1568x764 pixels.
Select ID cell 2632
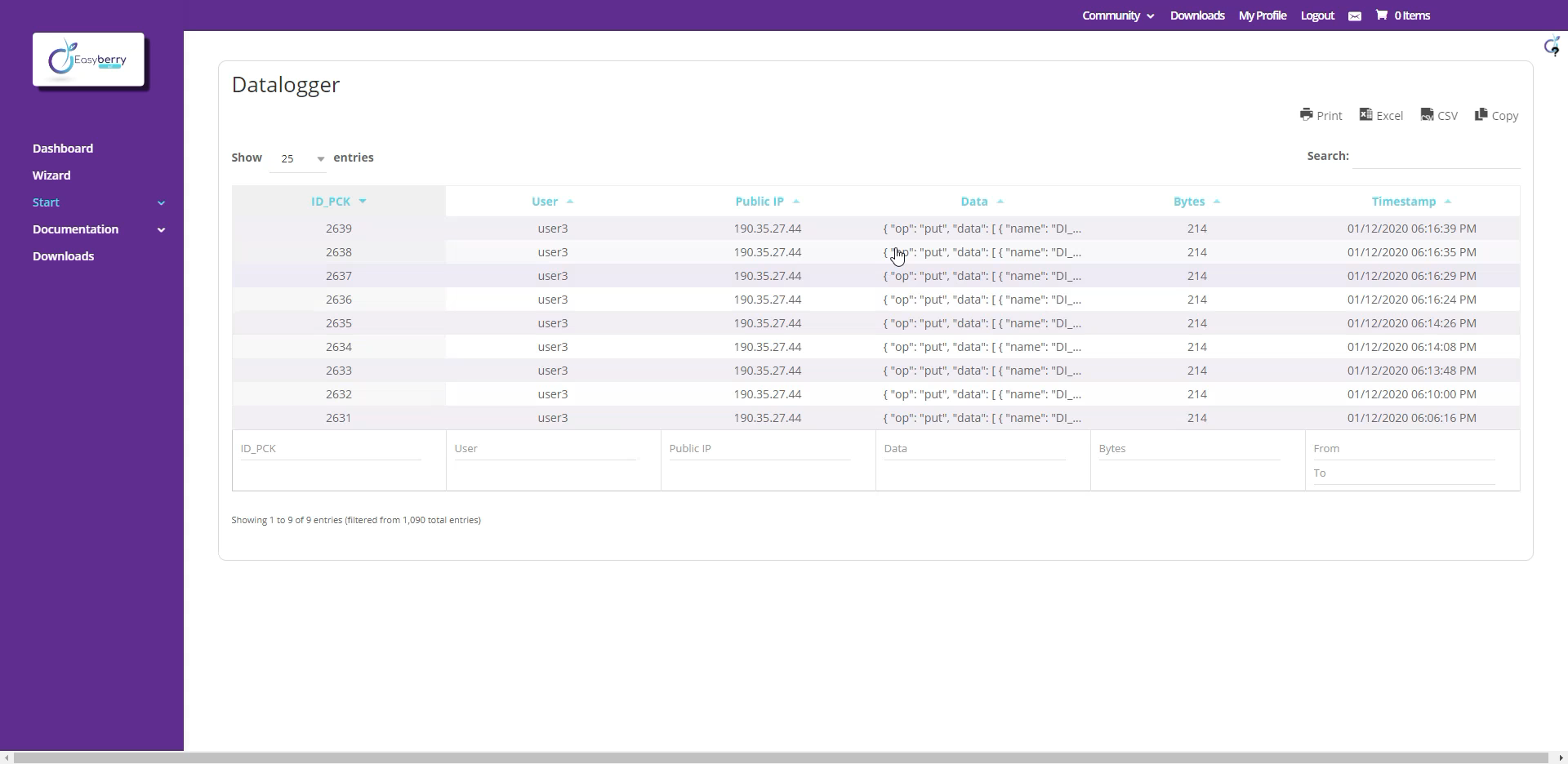coord(339,394)
